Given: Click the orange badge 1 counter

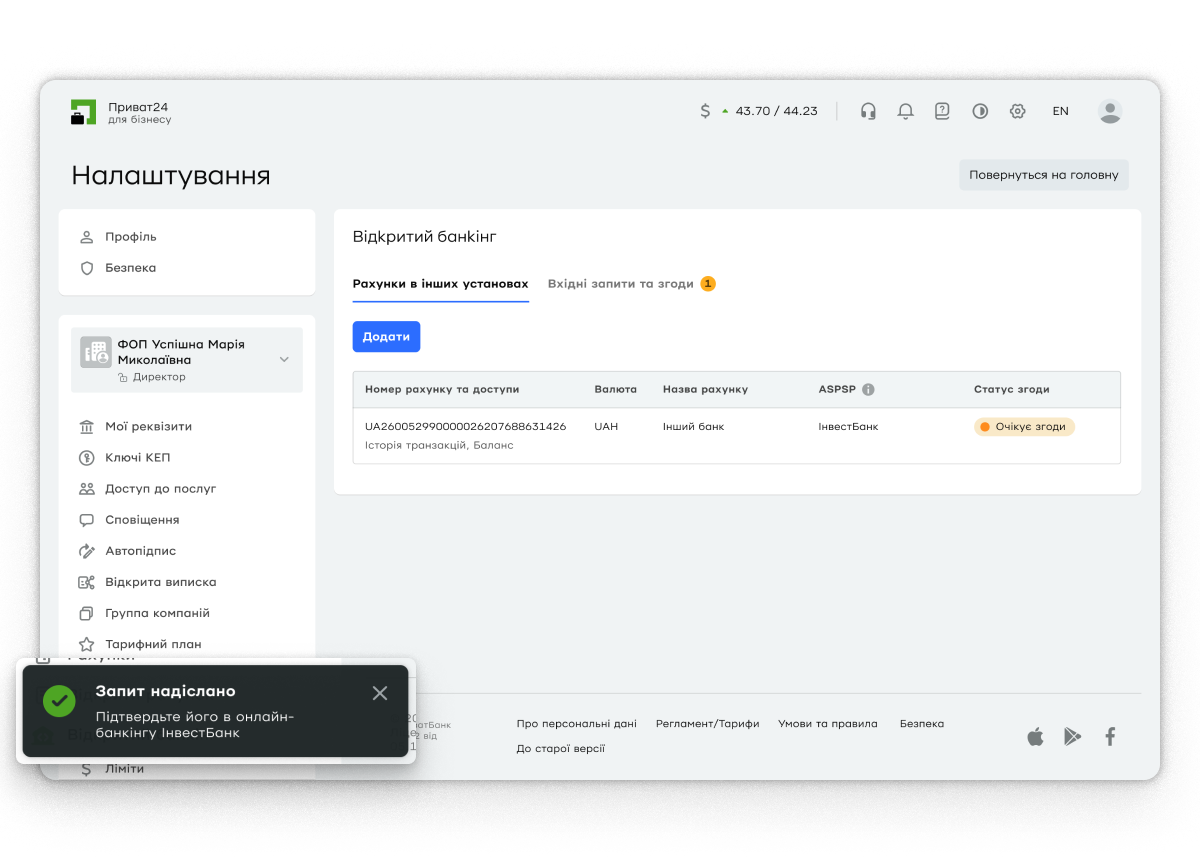Looking at the screenshot, I should click(708, 284).
